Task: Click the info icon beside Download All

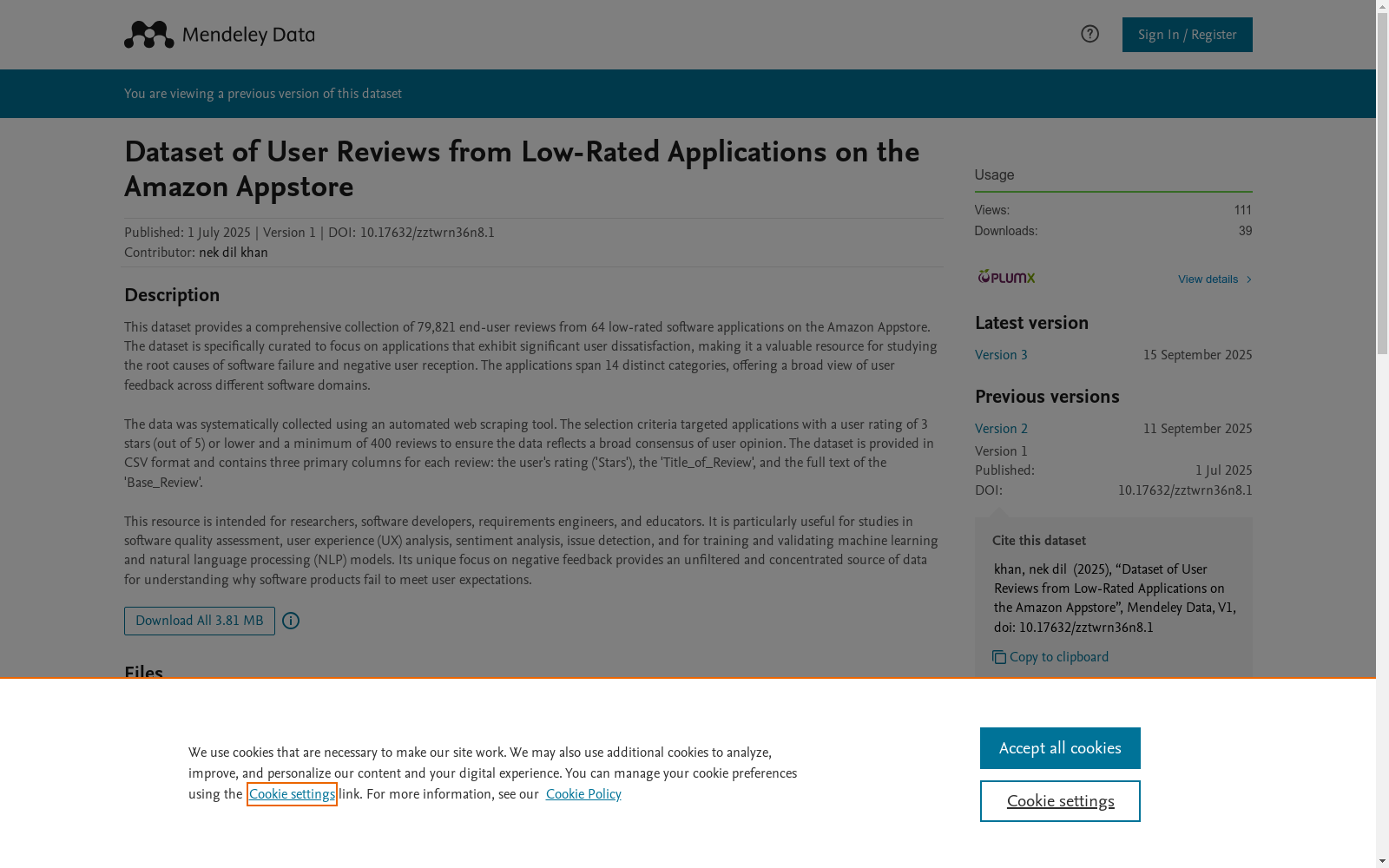Action: [291, 621]
